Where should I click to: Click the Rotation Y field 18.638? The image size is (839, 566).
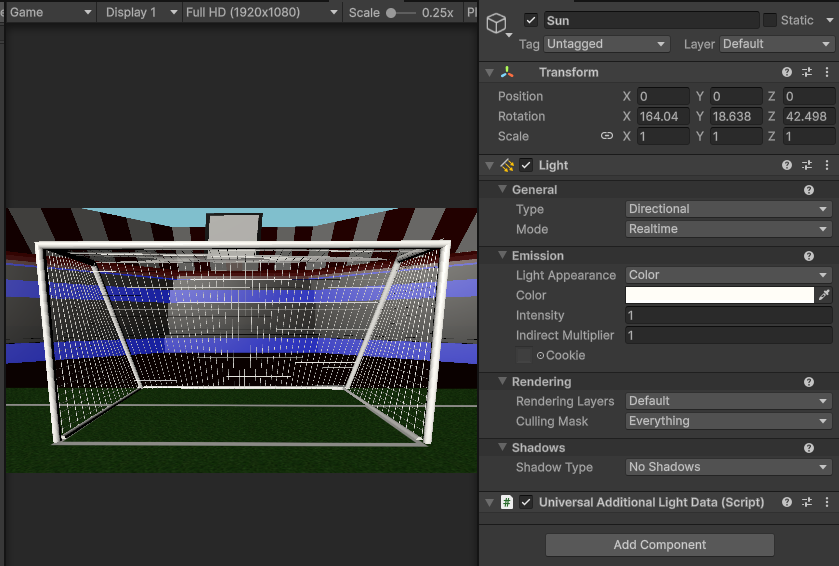click(x=736, y=116)
